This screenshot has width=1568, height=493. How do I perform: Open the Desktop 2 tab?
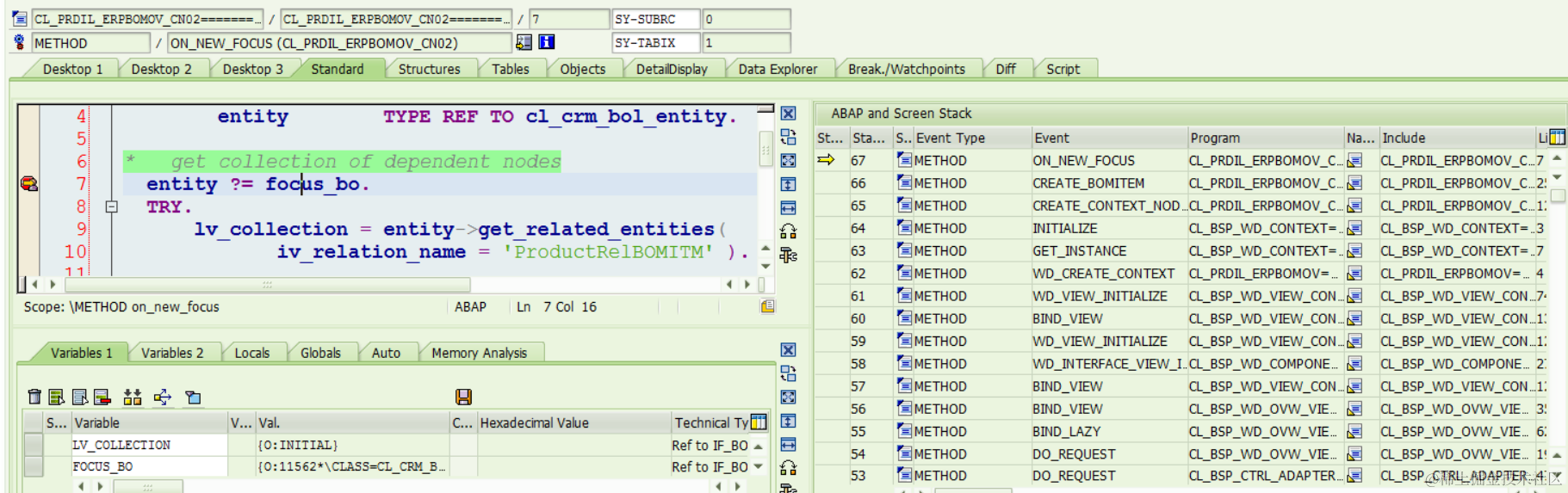pyautogui.click(x=161, y=69)
